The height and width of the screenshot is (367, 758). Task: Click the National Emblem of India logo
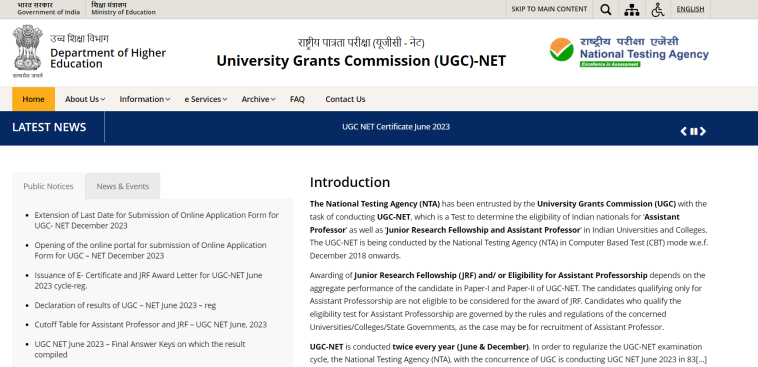tap(28, 51)
